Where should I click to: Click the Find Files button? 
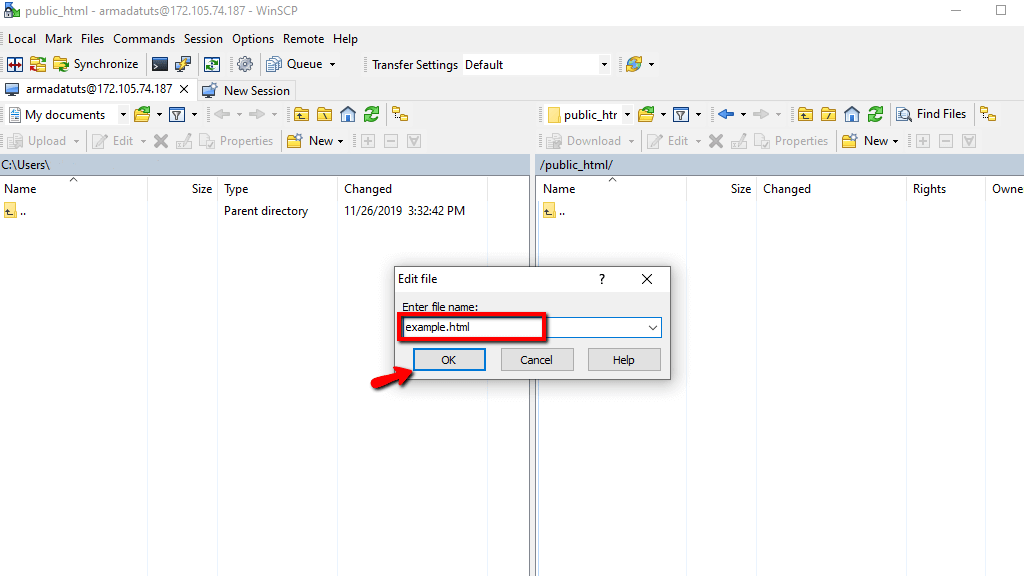pyautogui.click(x=931, y=114)
